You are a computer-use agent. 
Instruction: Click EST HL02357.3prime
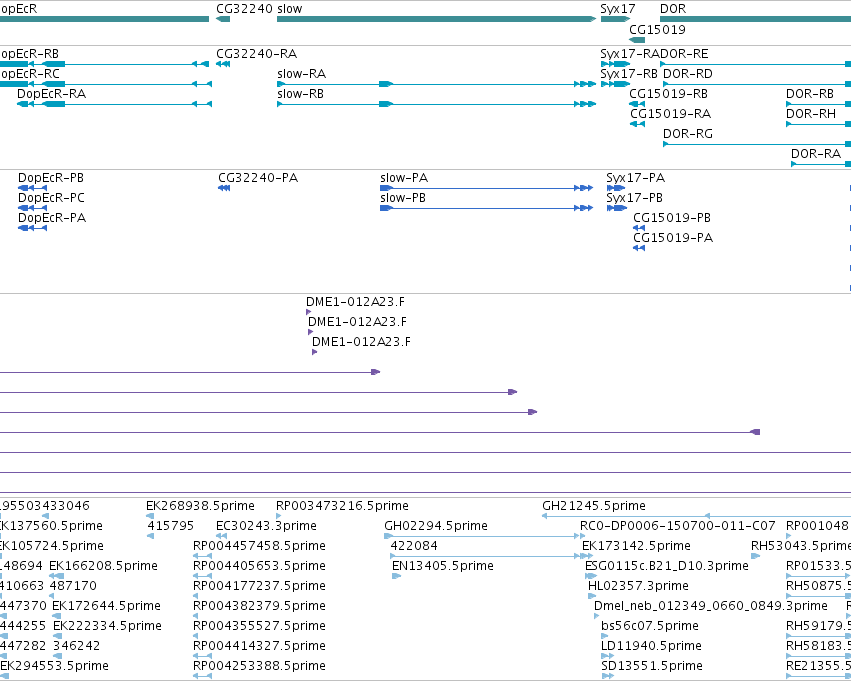point(638,587)
